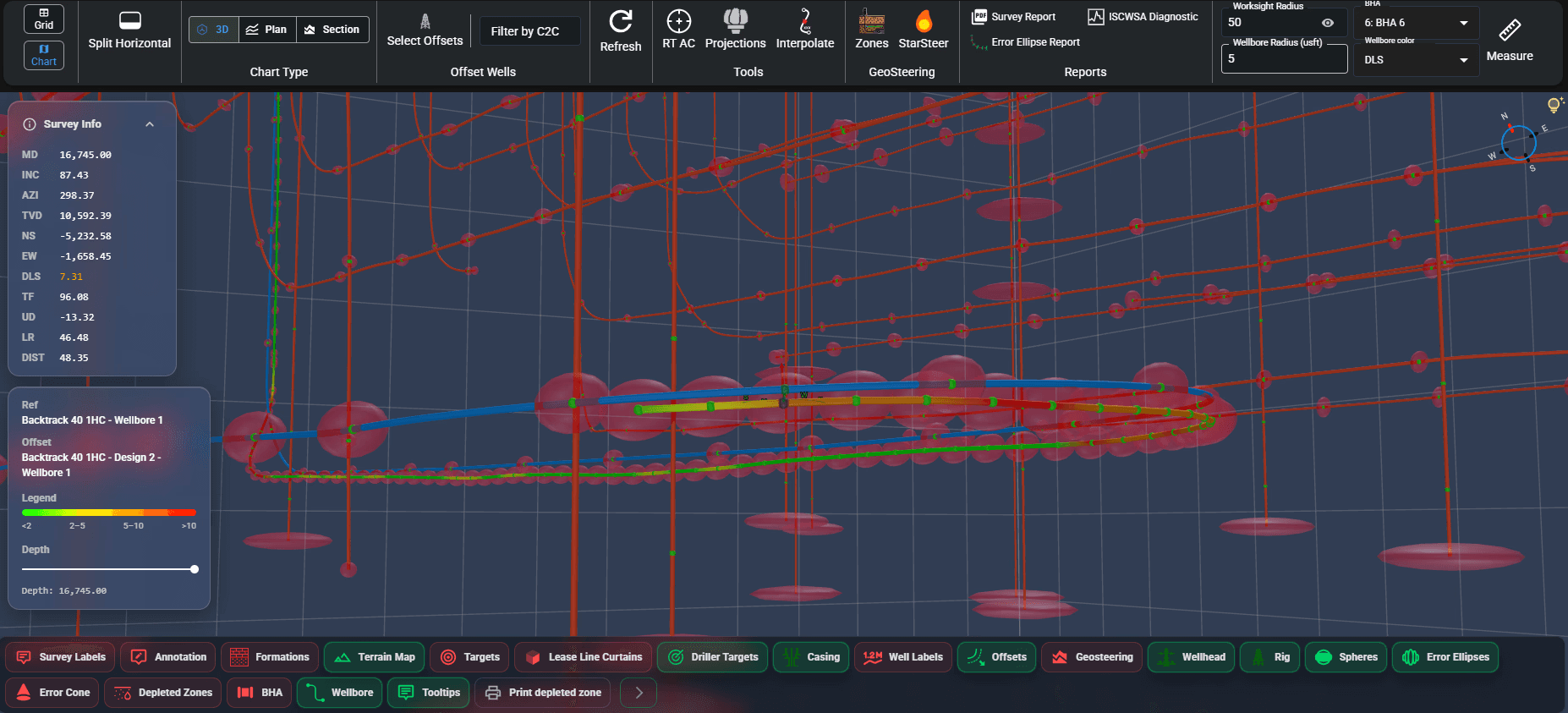Screen dimensions: 1568x713
Task: Switch chart type to Plan
Action: [x=267, y=30]
